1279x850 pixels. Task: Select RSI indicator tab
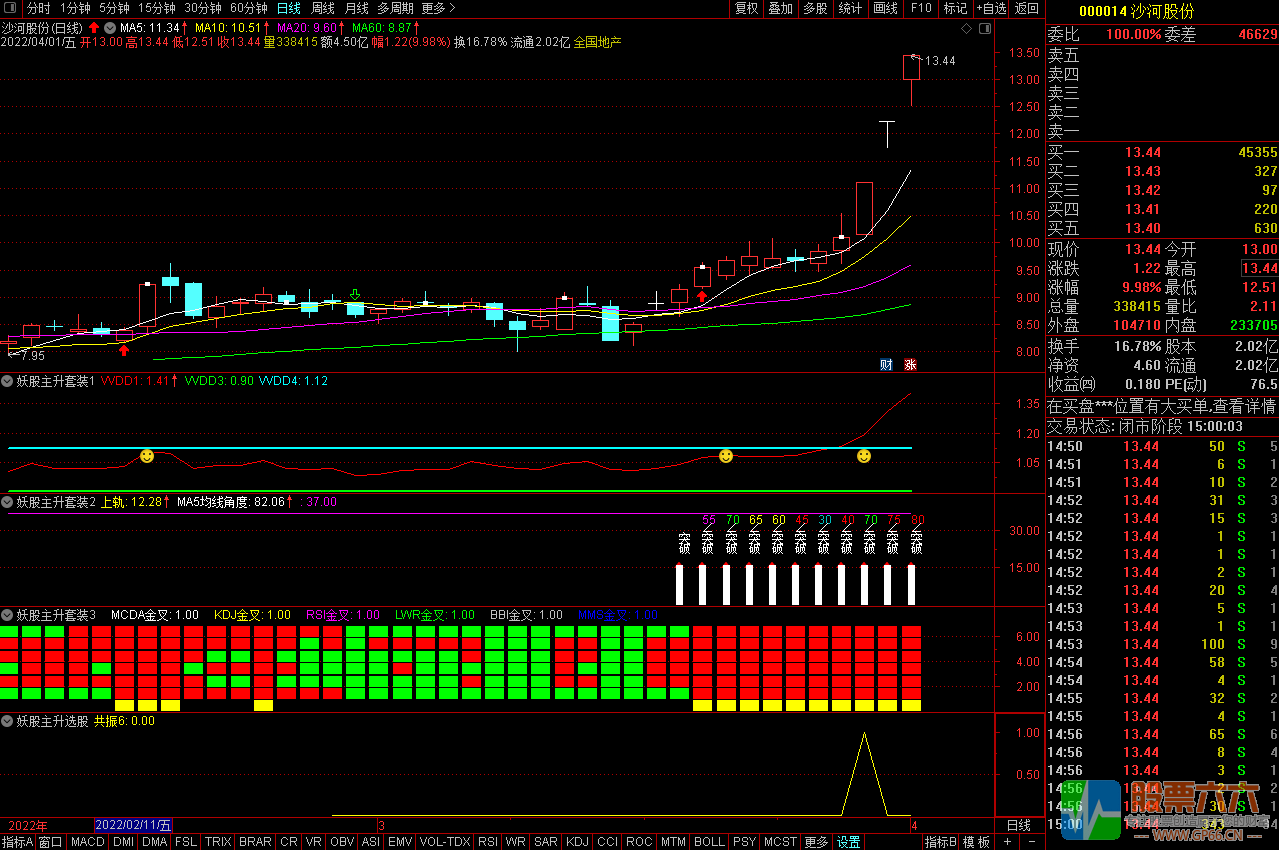coord(488,842)
